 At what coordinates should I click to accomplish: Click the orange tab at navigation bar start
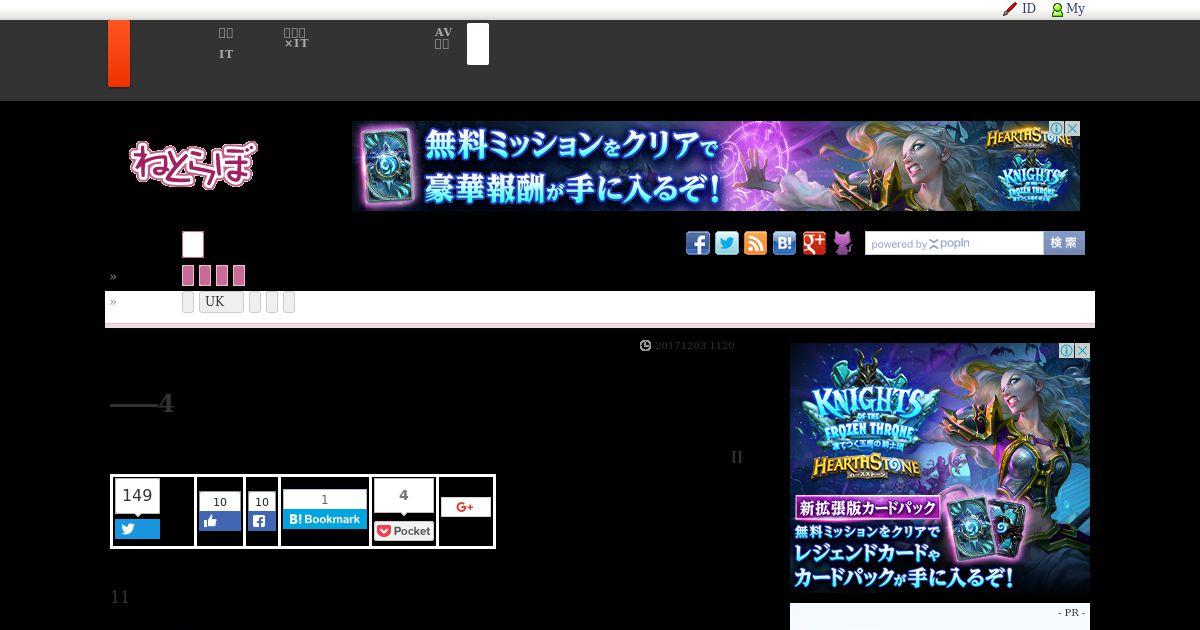click(119, 53)
